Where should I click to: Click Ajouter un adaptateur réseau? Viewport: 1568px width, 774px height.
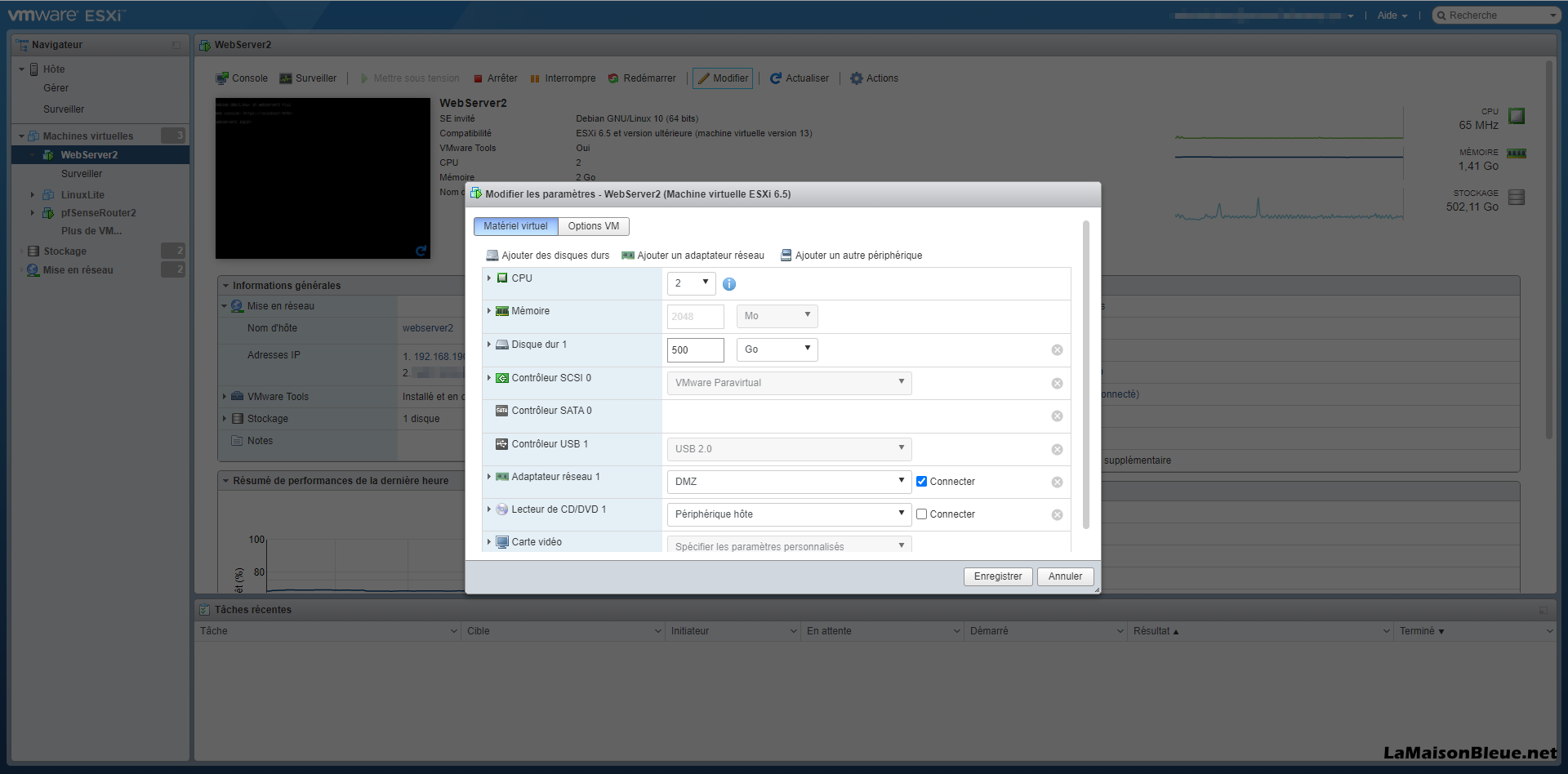(693, 256)
